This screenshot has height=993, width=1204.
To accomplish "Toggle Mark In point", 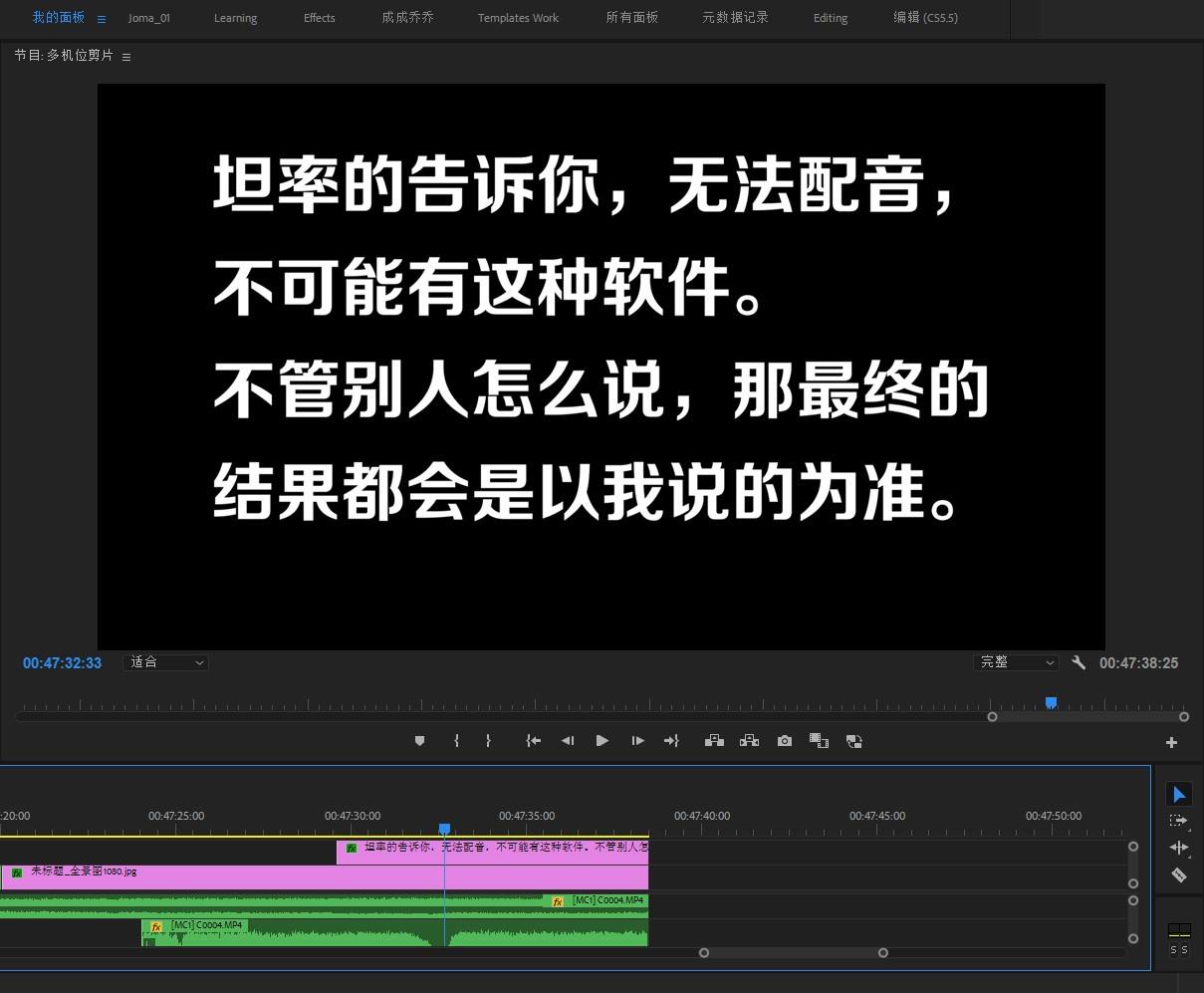I will click(x=456, y=740).
